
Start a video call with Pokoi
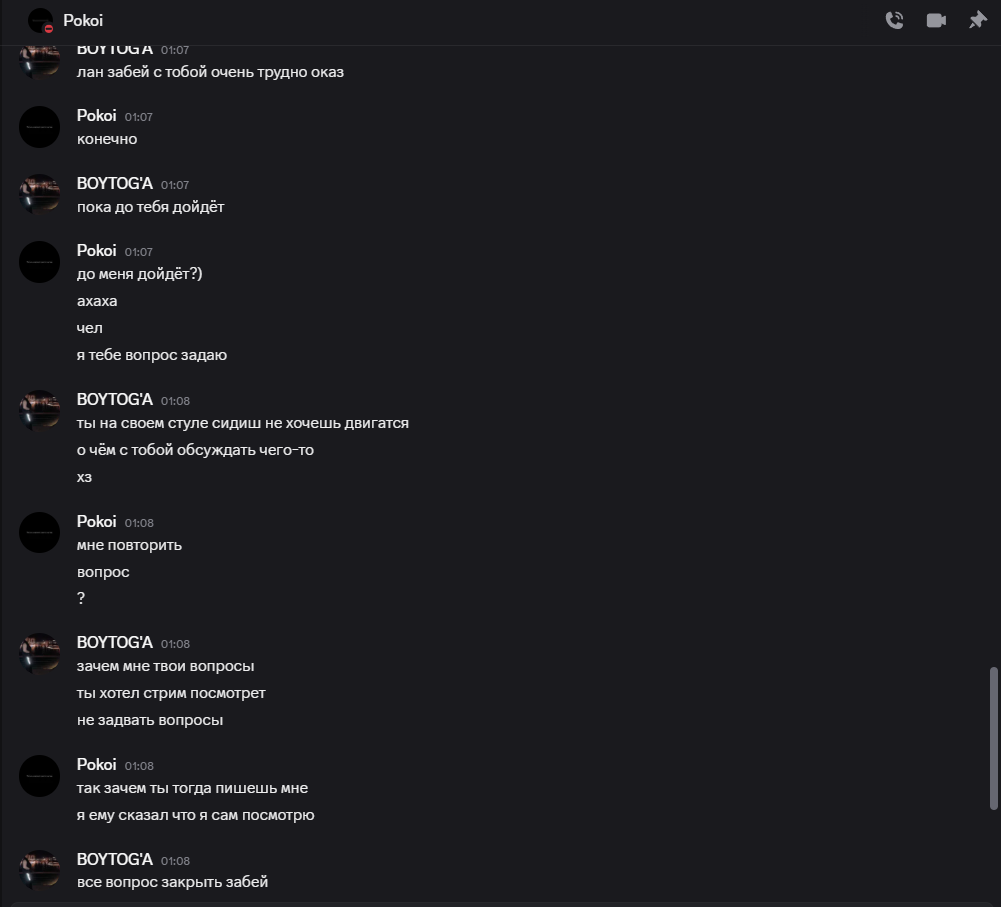click(x=936, y=20)
